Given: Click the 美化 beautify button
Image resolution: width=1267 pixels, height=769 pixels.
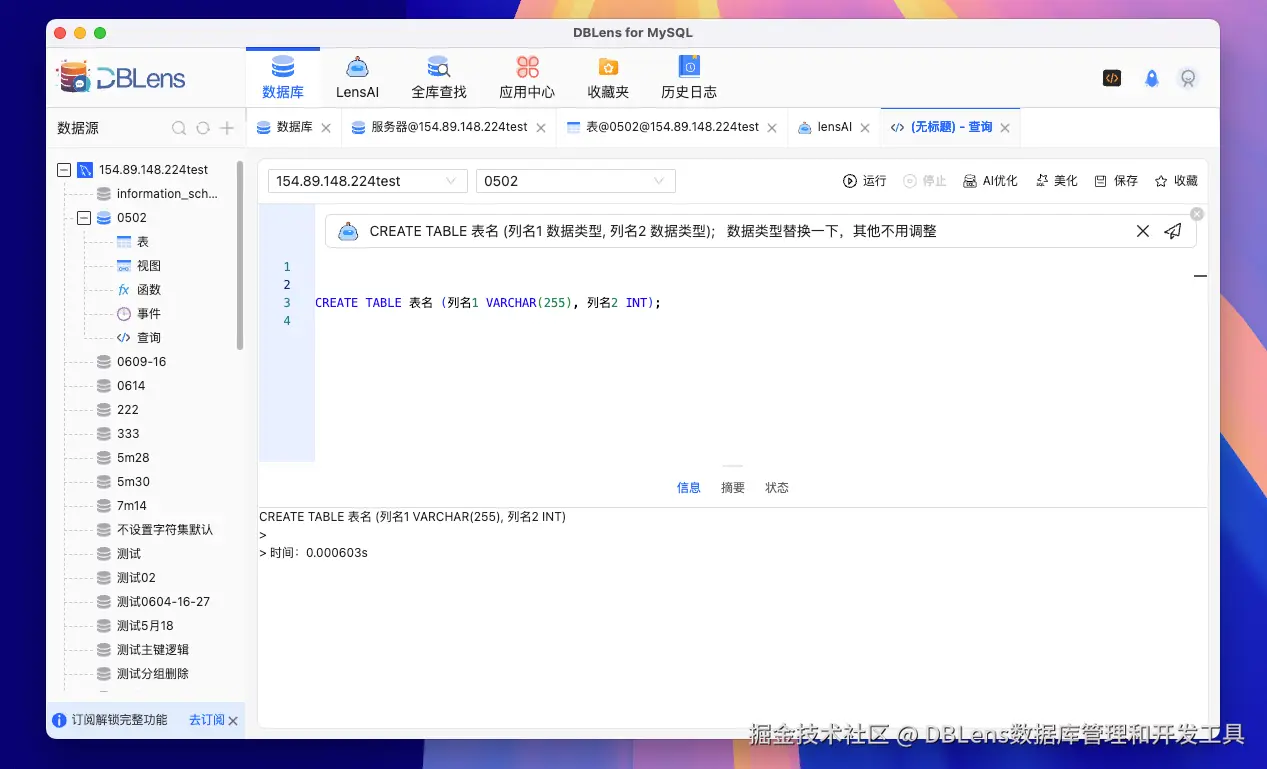Looking at the screenshot, I should [1056, 181].
